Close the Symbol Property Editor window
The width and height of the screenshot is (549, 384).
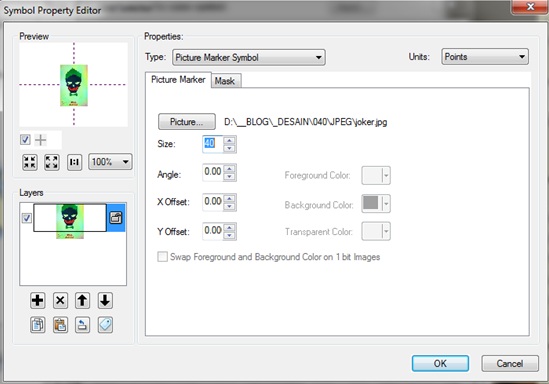click(x=530, y=7)
